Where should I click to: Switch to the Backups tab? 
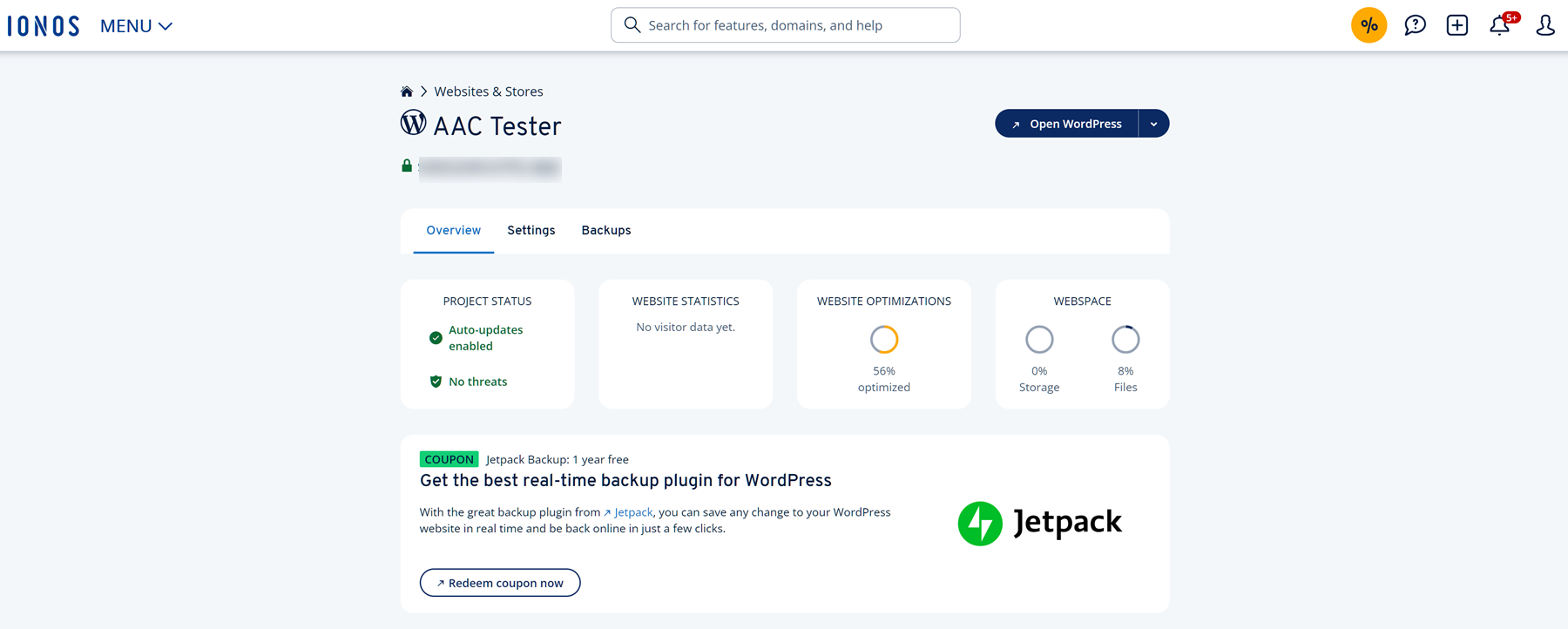click(x=605, y=231)
